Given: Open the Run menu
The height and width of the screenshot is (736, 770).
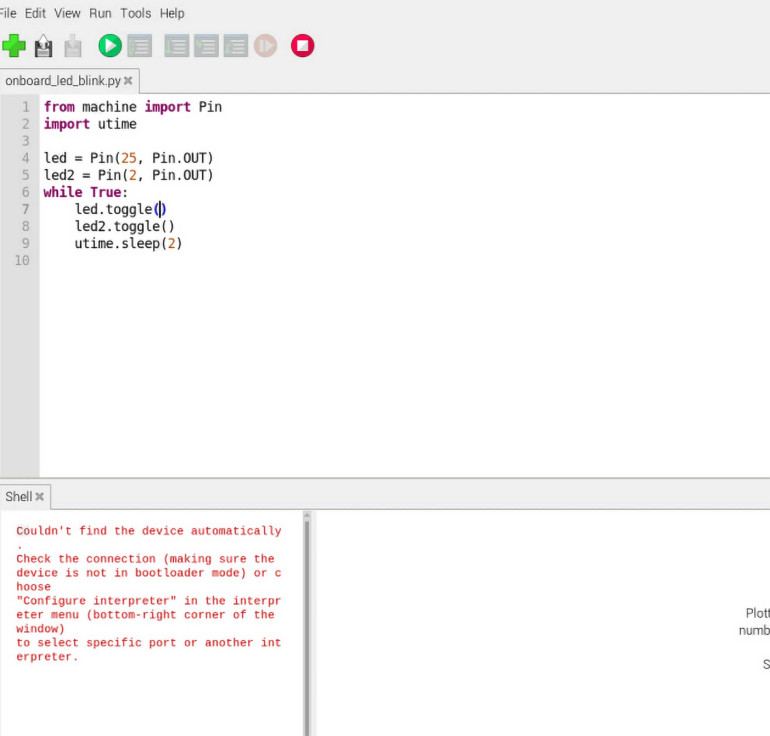Looking at the screenshot, I should point(100,13).
